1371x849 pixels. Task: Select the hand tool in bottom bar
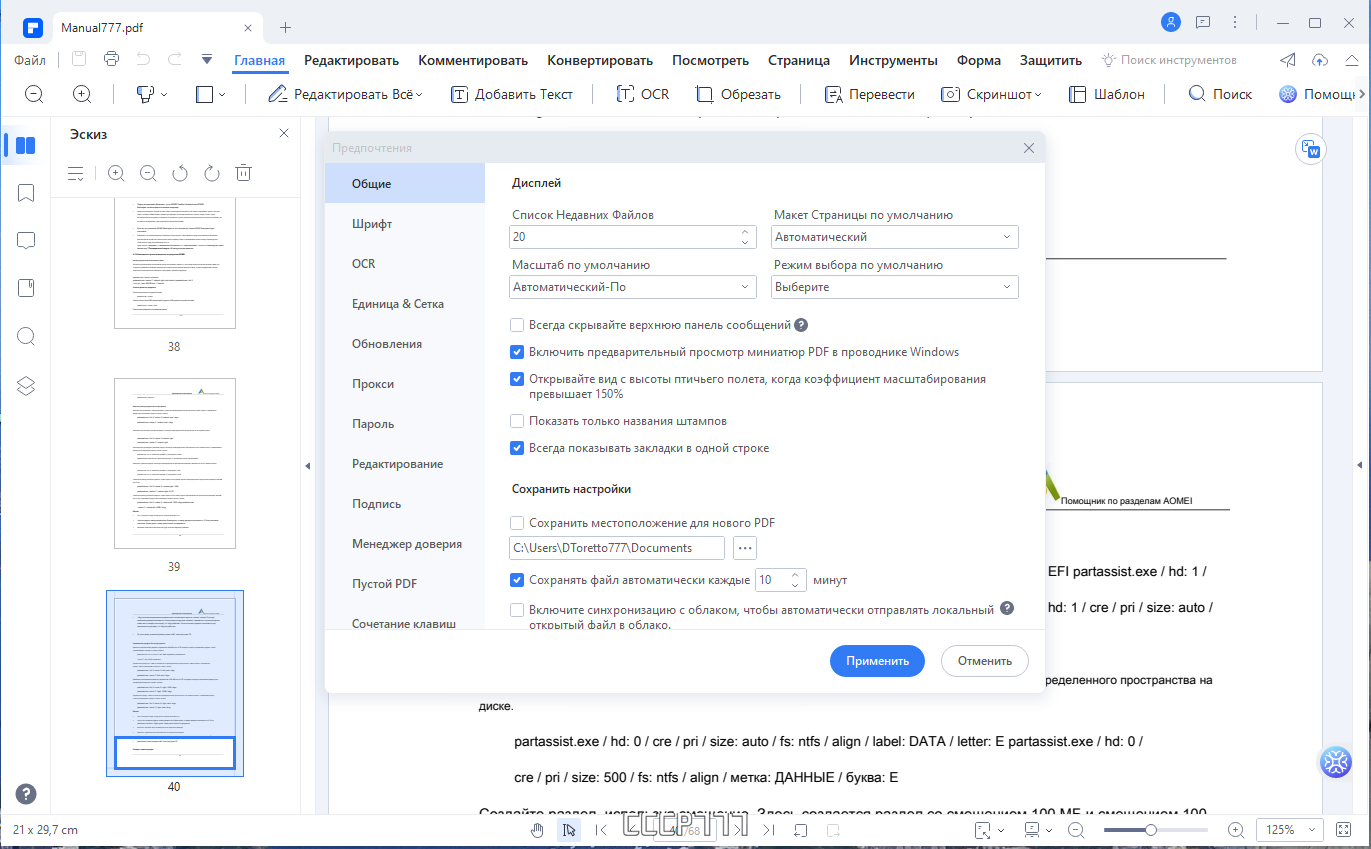coord(537,830)
